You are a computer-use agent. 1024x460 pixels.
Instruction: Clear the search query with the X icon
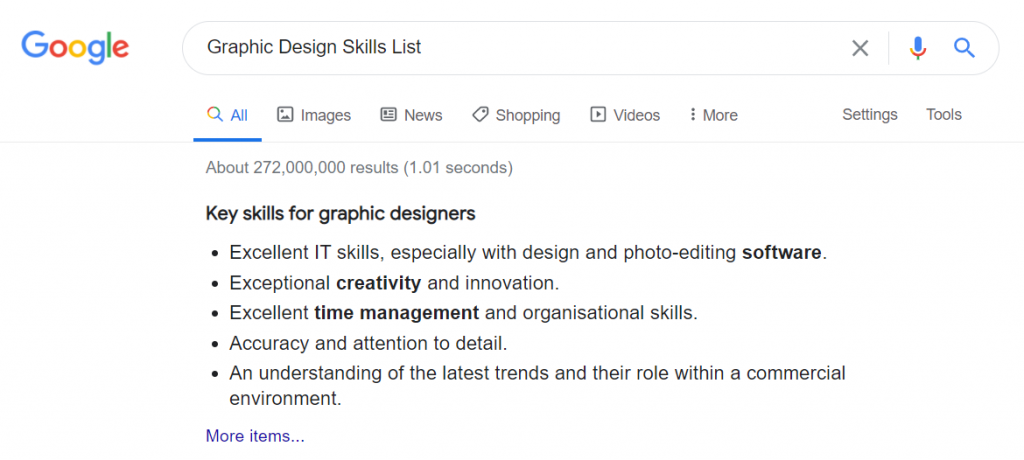(860, 48)
